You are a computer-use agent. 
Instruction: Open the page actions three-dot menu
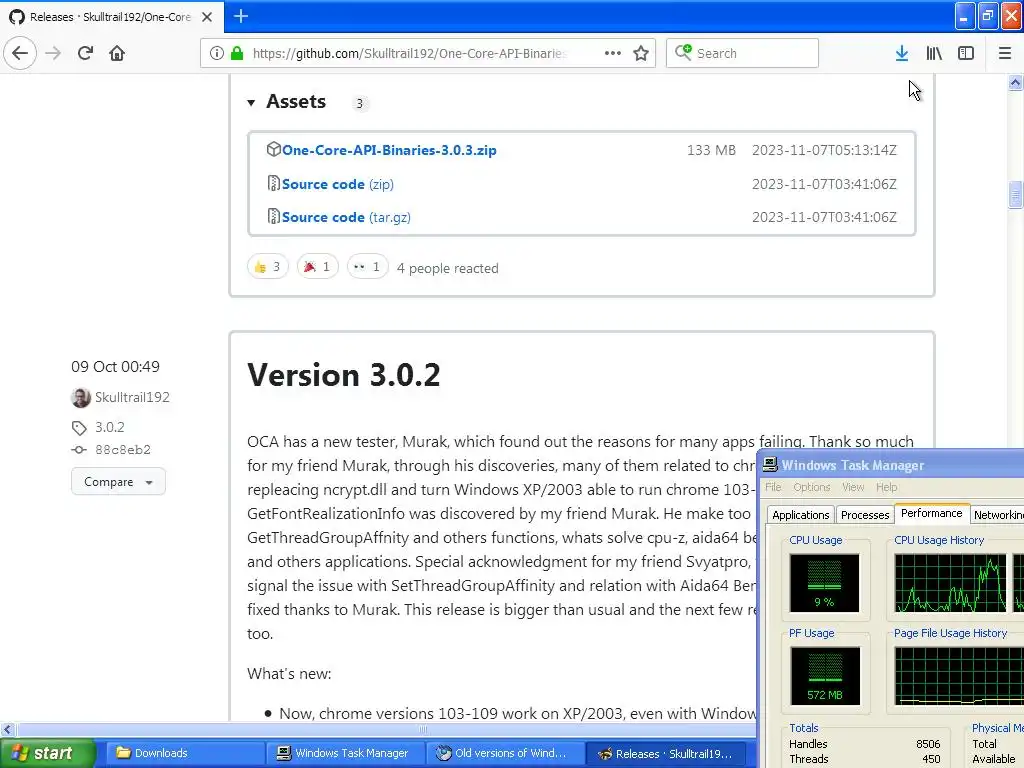click(613, 53)
